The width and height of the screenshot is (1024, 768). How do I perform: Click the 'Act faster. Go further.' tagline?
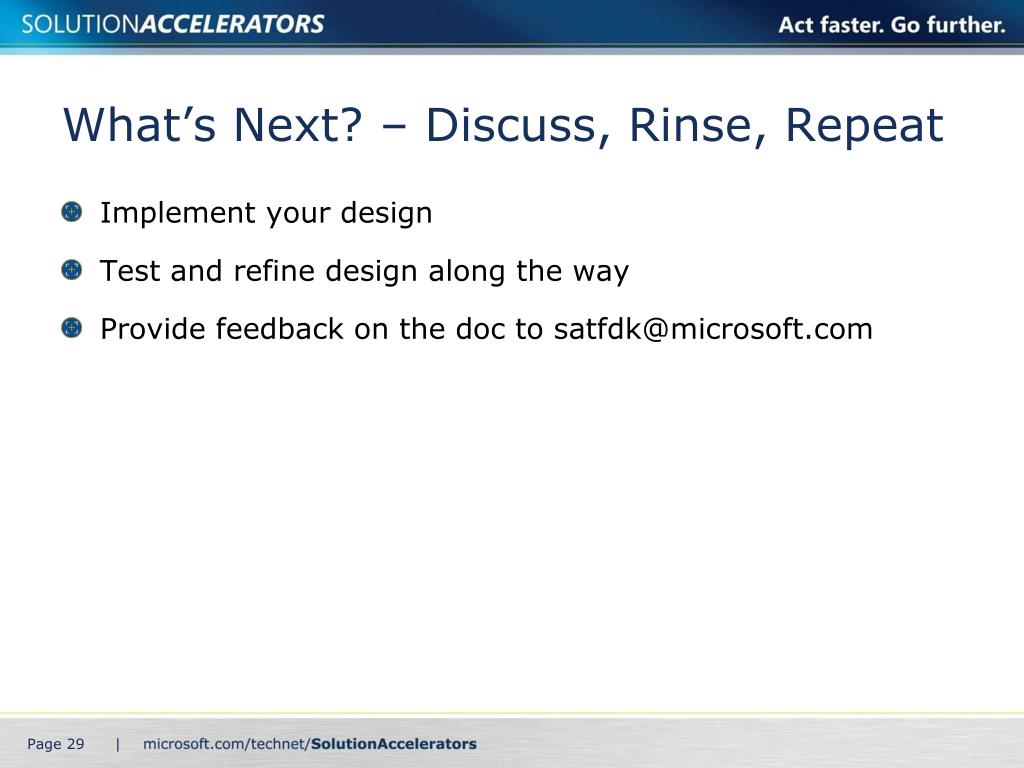(x=891, y=25)
